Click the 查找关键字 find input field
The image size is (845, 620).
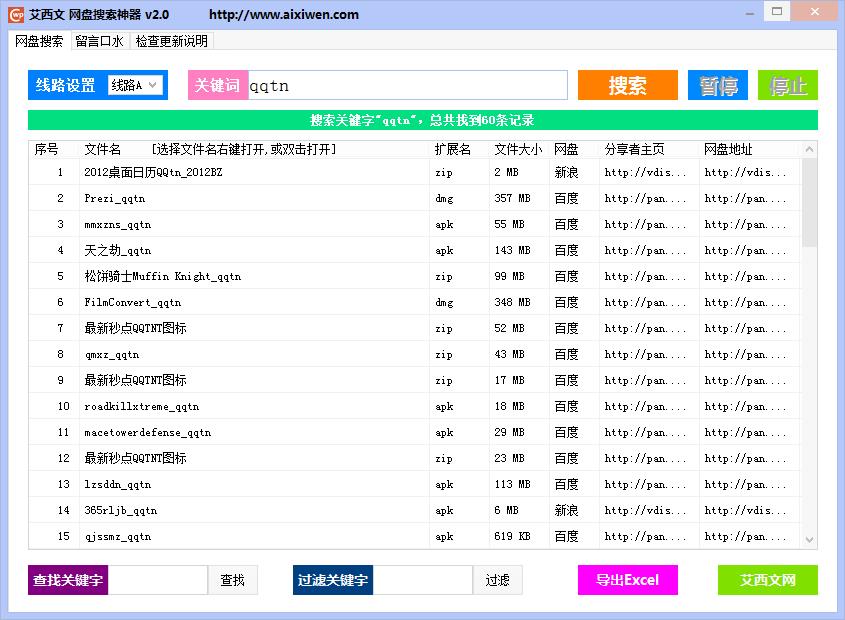pos(158,580)
